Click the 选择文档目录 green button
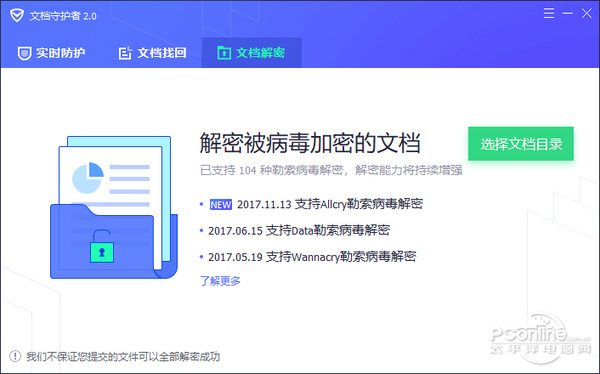The height and width of the screenshot is (374, 600). 521,144
